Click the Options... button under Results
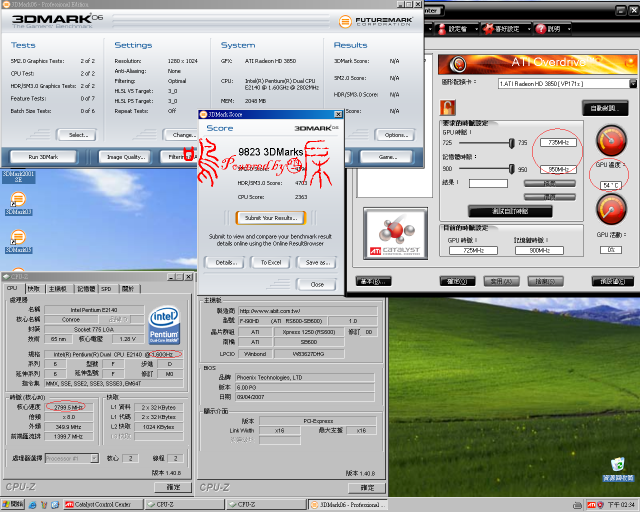This screenshot has height=512, width=640. coord(395,135)
